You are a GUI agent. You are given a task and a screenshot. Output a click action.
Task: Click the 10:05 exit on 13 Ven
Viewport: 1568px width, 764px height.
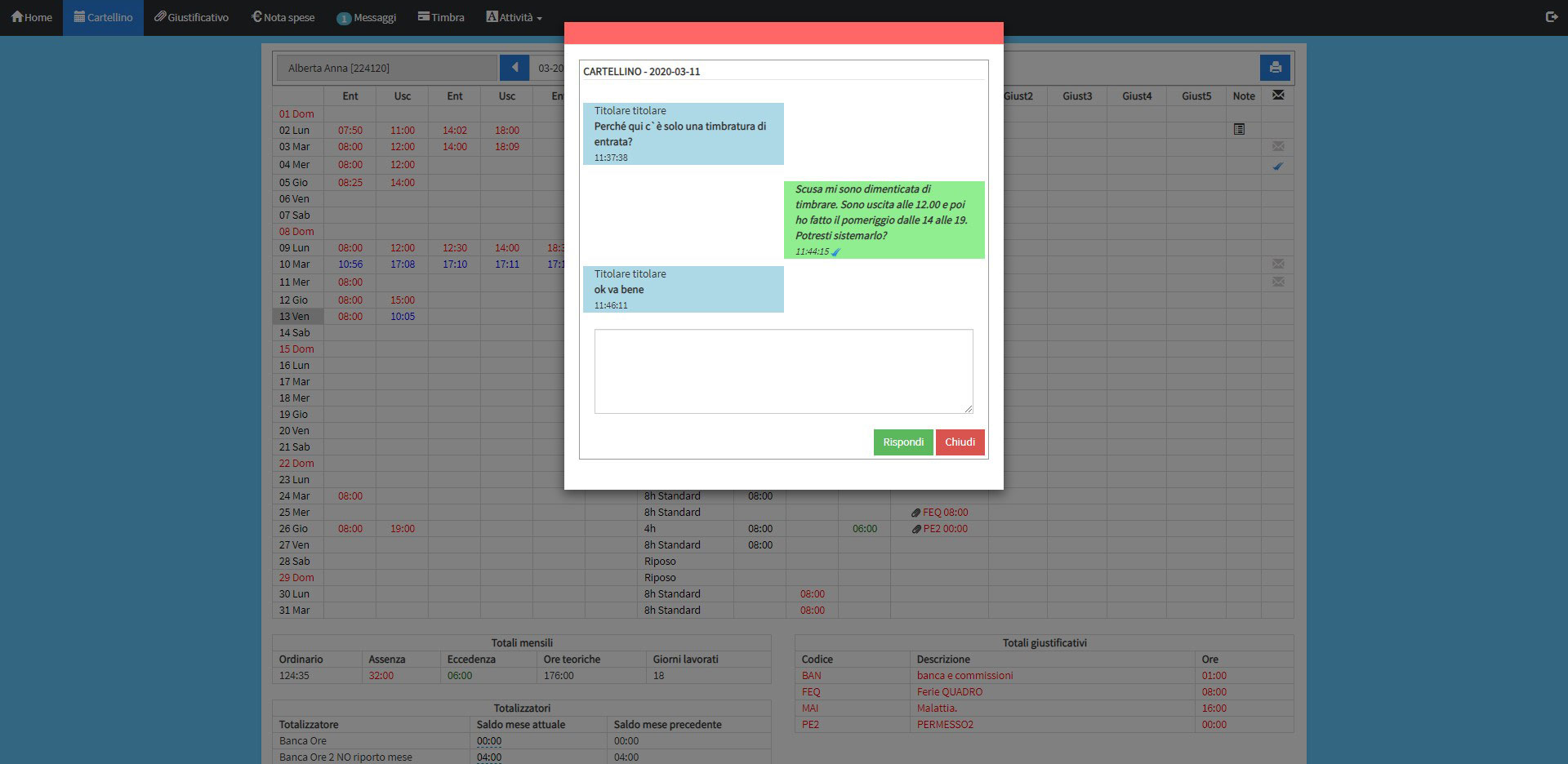[x=403, y=316]
